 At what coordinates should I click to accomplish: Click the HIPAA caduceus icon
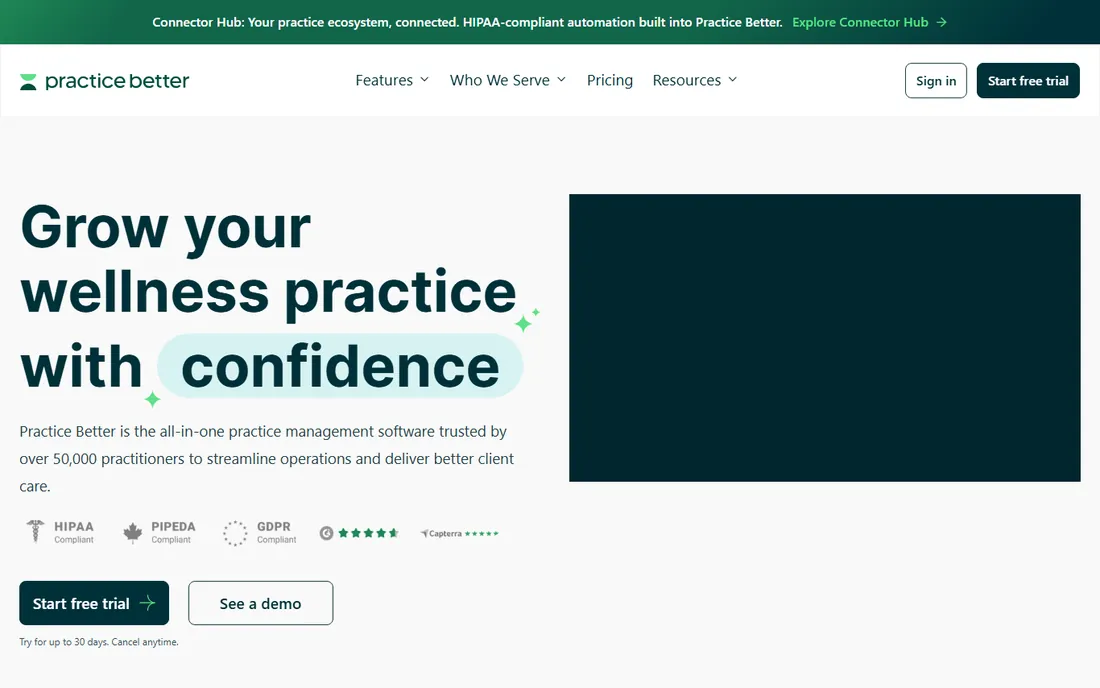pos(35,532)
